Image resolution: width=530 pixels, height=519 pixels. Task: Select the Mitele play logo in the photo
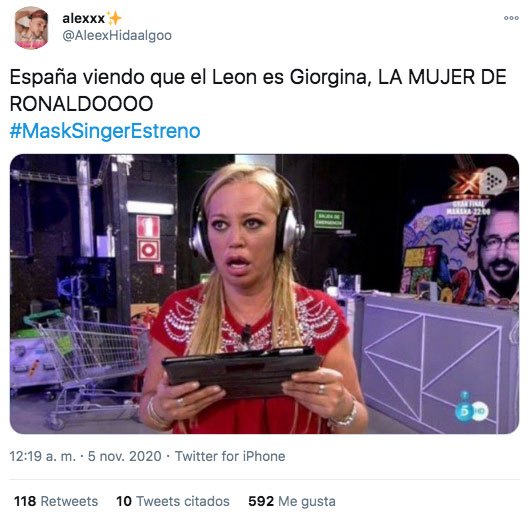click(494, 180)
